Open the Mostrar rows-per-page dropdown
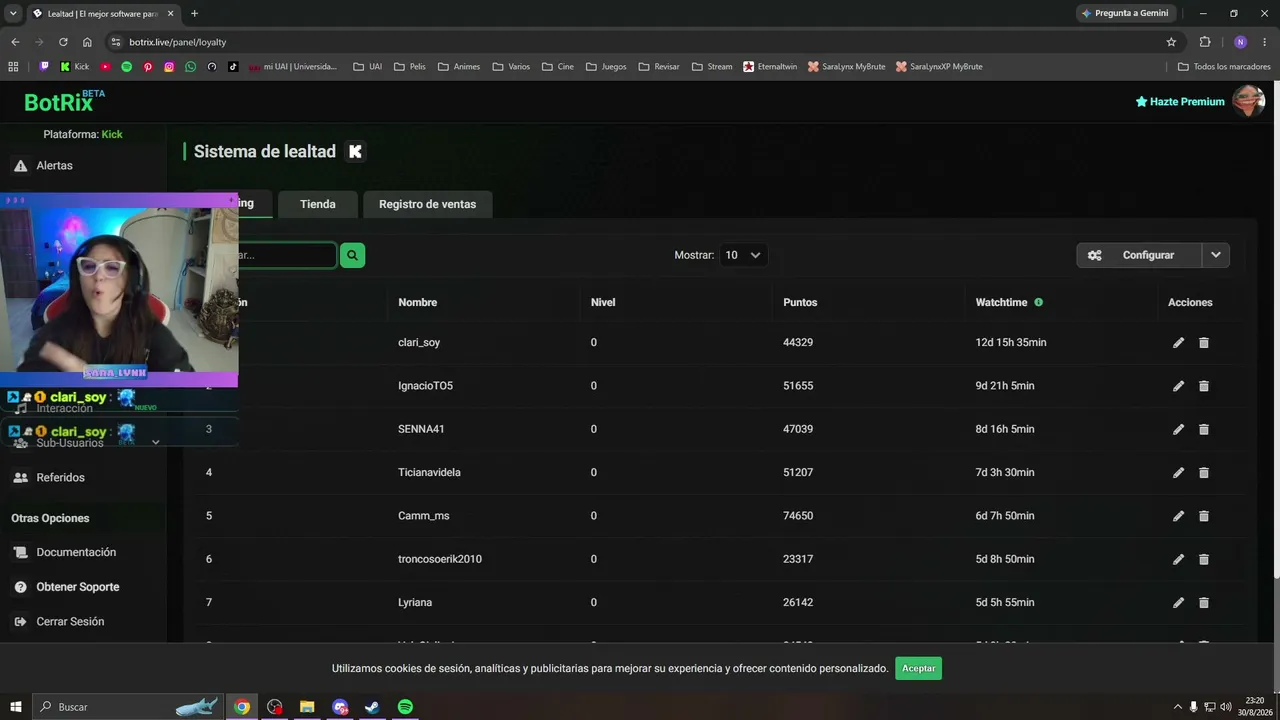The width and height of the screenshot is (1280, 720). point(743,255)
